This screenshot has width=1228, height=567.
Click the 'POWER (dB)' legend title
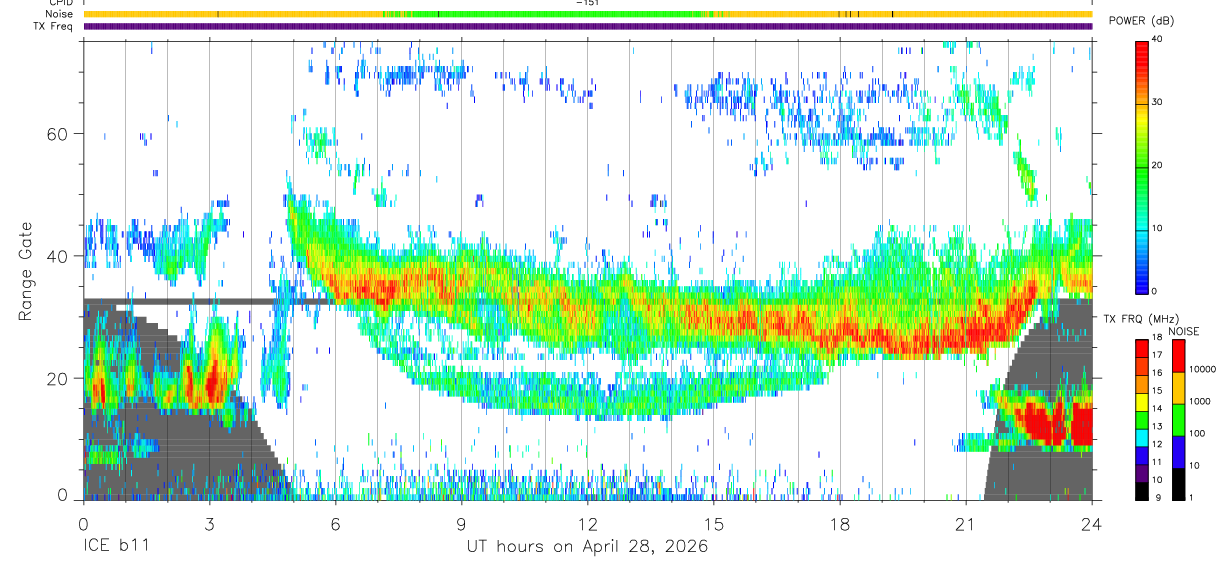click(x=1140, y=21)
